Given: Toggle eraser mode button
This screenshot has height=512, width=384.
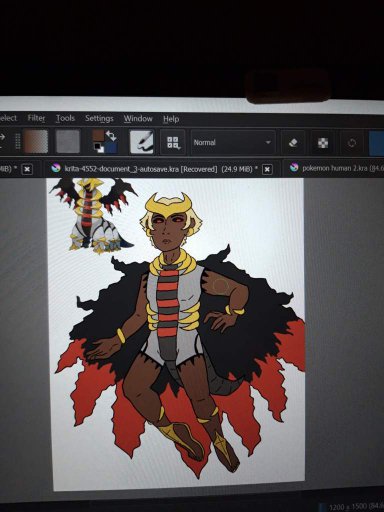Looking at the screenshot, I should click(292, 143).
